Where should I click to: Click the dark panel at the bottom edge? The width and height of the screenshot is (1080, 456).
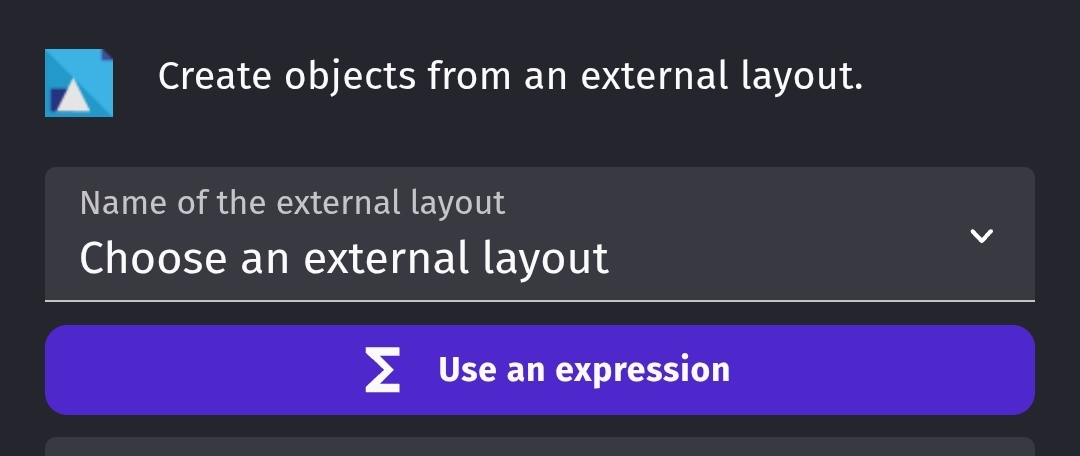[x=539, y=446]
